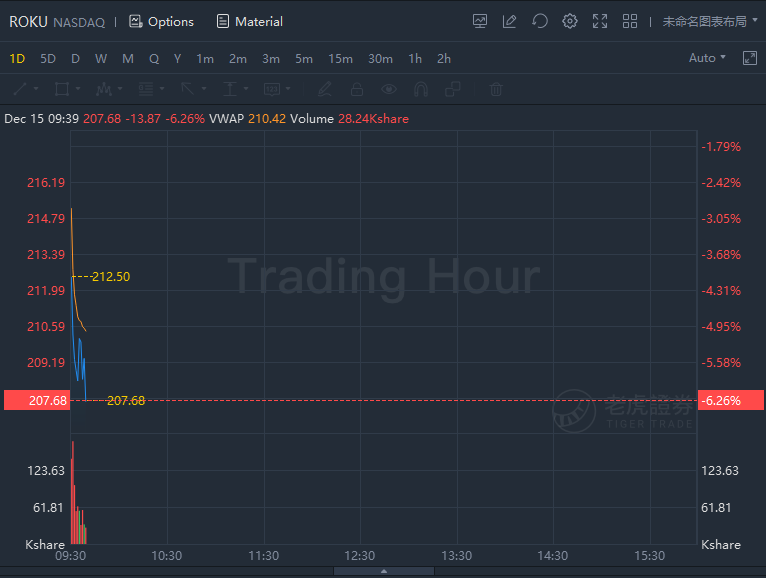Select the trend line drawing tool
The width and height of the screenshot is (766, 578).
tap(20, 89)
